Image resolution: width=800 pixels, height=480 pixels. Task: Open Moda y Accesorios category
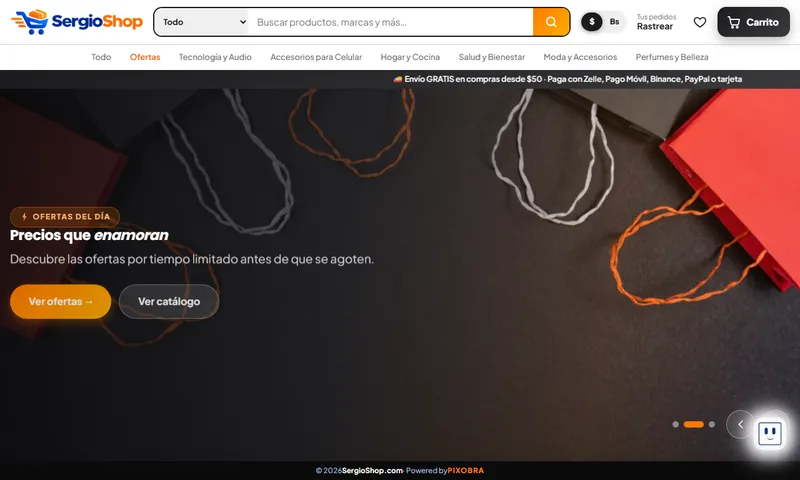coord(580,57)
